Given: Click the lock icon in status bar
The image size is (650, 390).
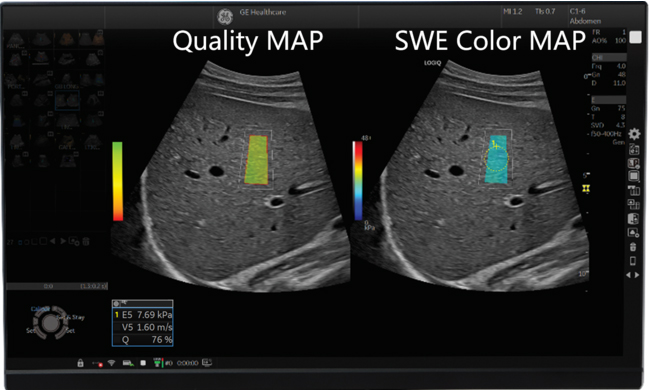Looking at the screenshot, I should pos(80,363).
